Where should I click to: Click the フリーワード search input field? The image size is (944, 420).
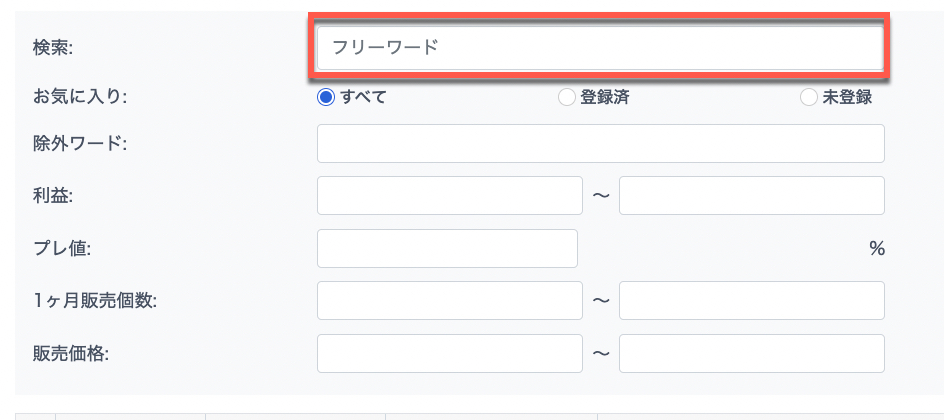[x=600, y=46]
